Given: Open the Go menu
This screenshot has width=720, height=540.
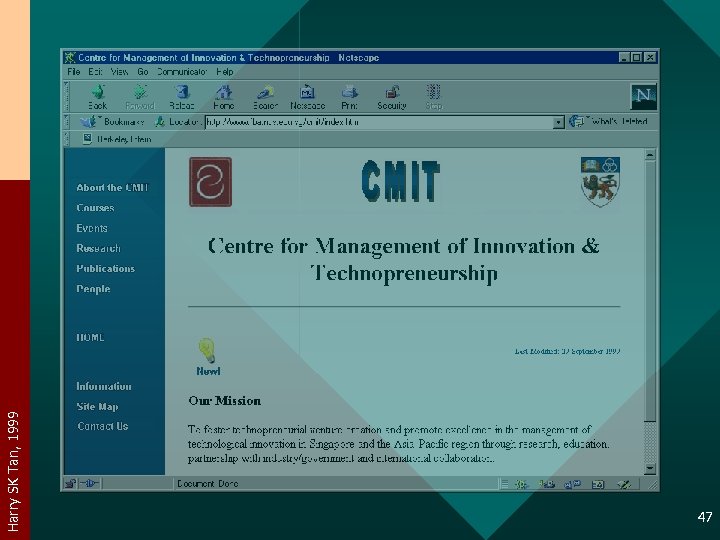Looking at the screenshot, I should point(142,72).
